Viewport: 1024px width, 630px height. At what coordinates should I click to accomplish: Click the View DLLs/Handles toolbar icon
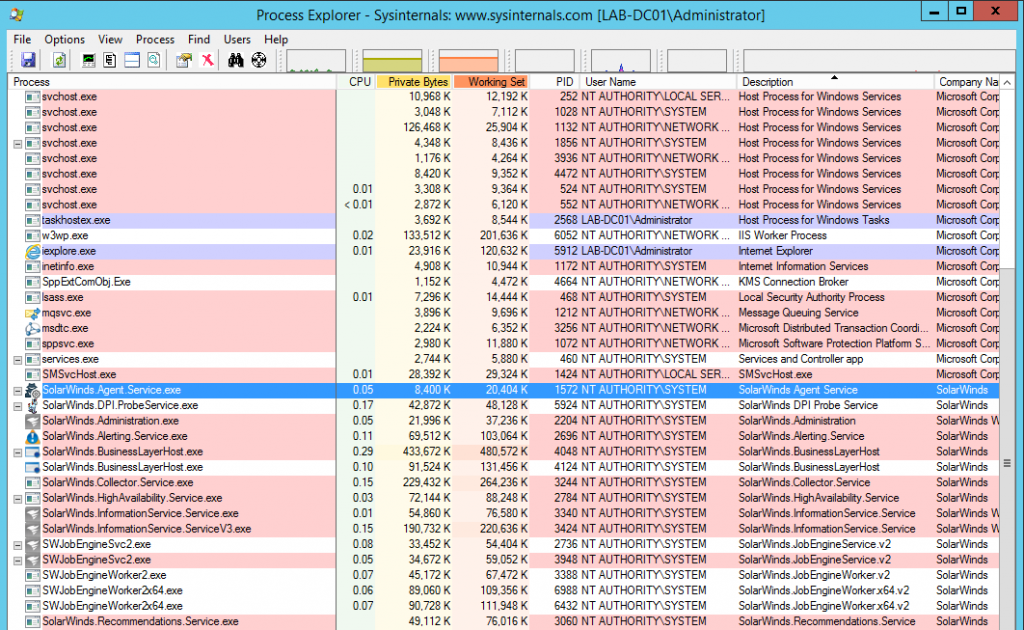pos(153,60)
